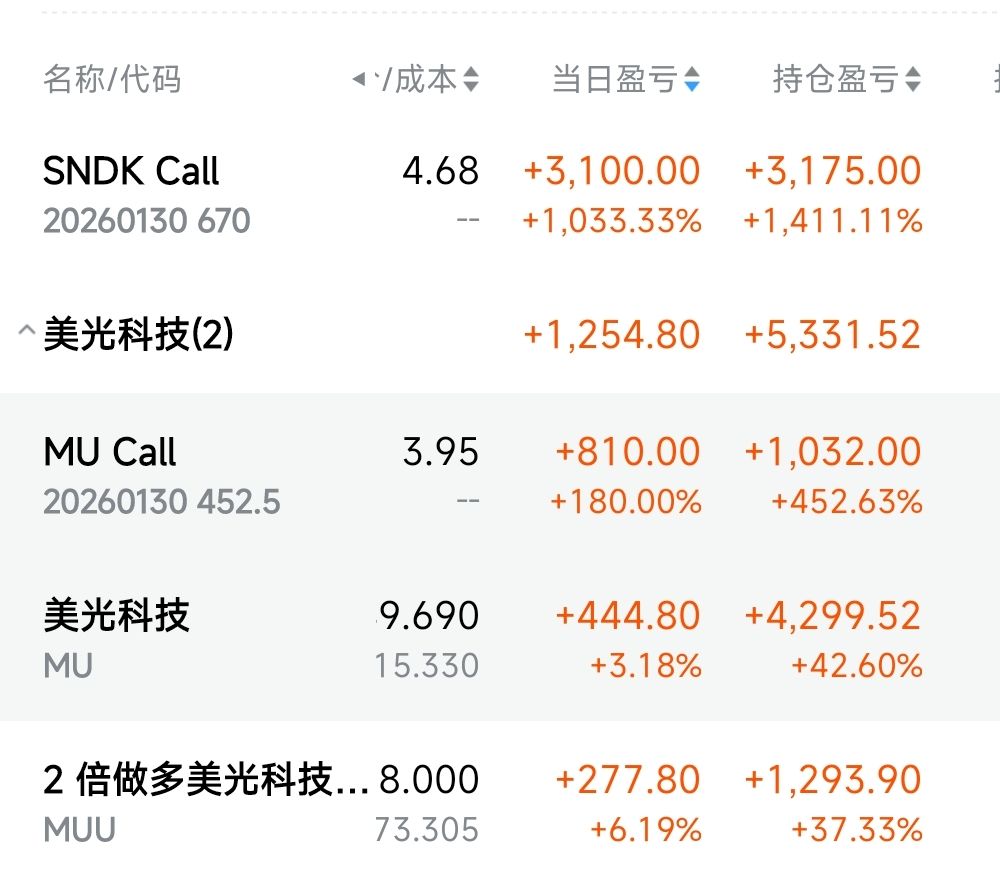
Task: Tap MUU holding profit +1,293.90
Action: [832, 780]
